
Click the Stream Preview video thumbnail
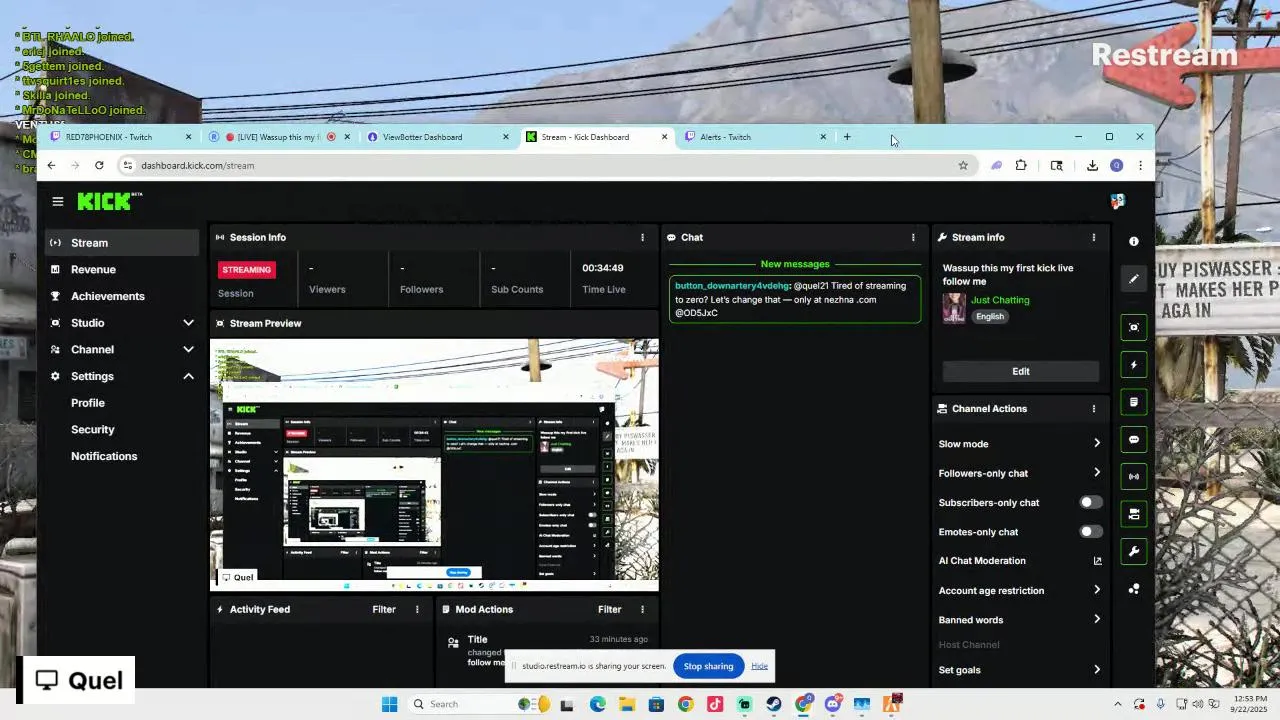coord(434,465)
